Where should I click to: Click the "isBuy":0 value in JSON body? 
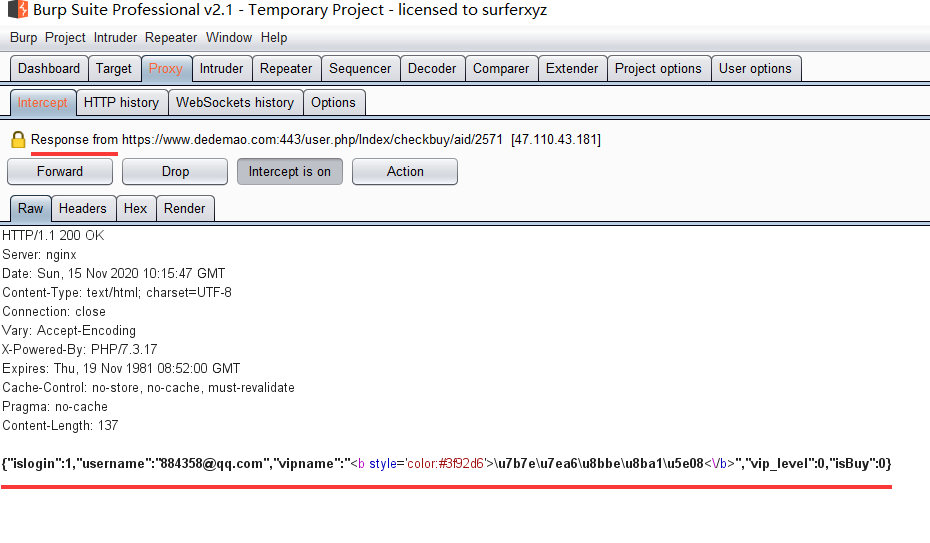tap(857, 464)
